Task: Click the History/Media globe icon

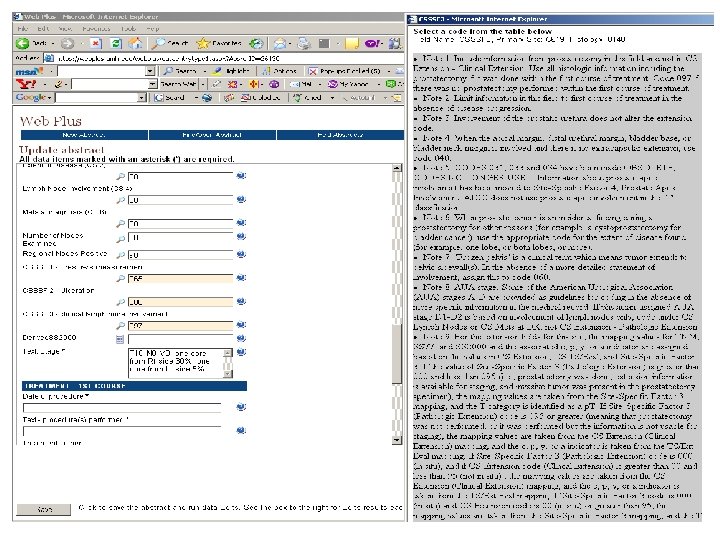Action: click(x=256, y=43)
